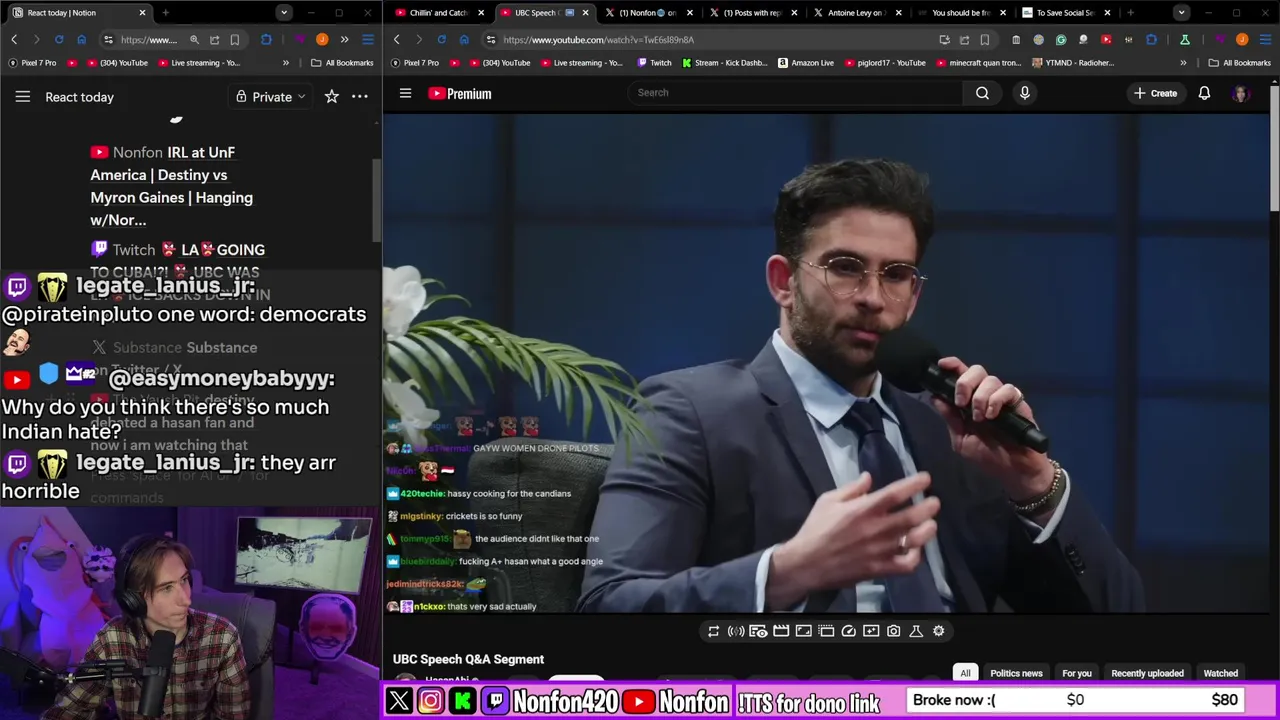Expand the Private sharing dropdown in Notion

(x=271, y=97)
